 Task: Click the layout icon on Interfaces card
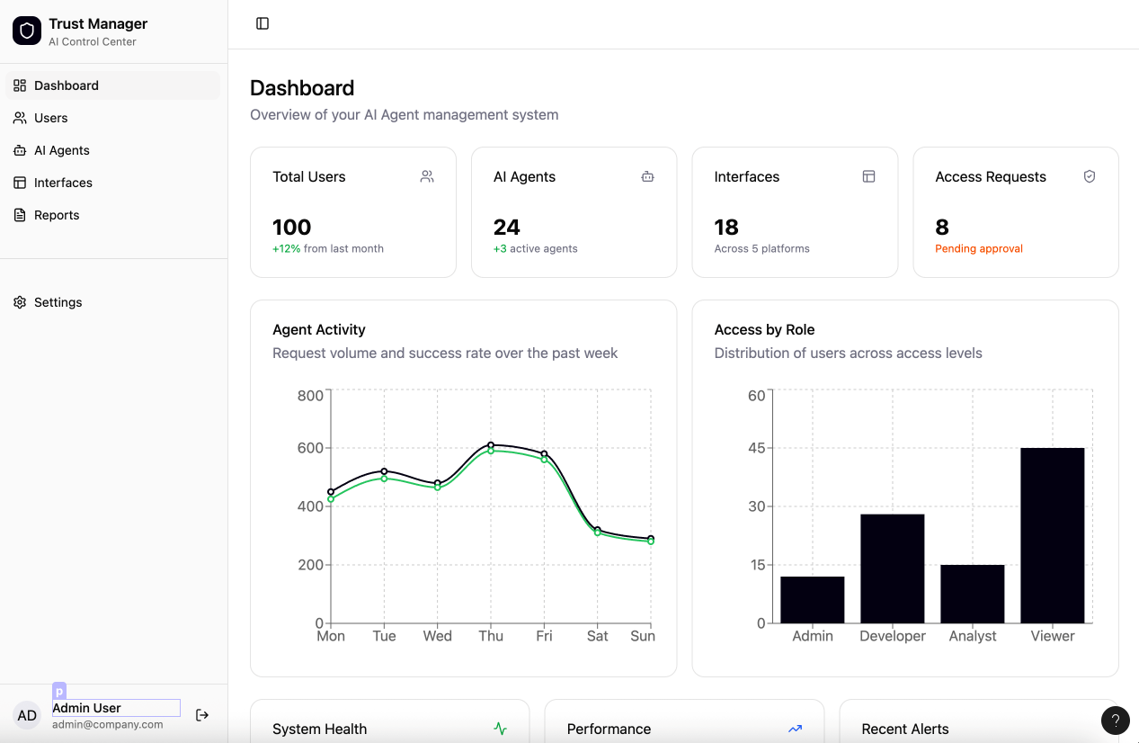[869, 177]
